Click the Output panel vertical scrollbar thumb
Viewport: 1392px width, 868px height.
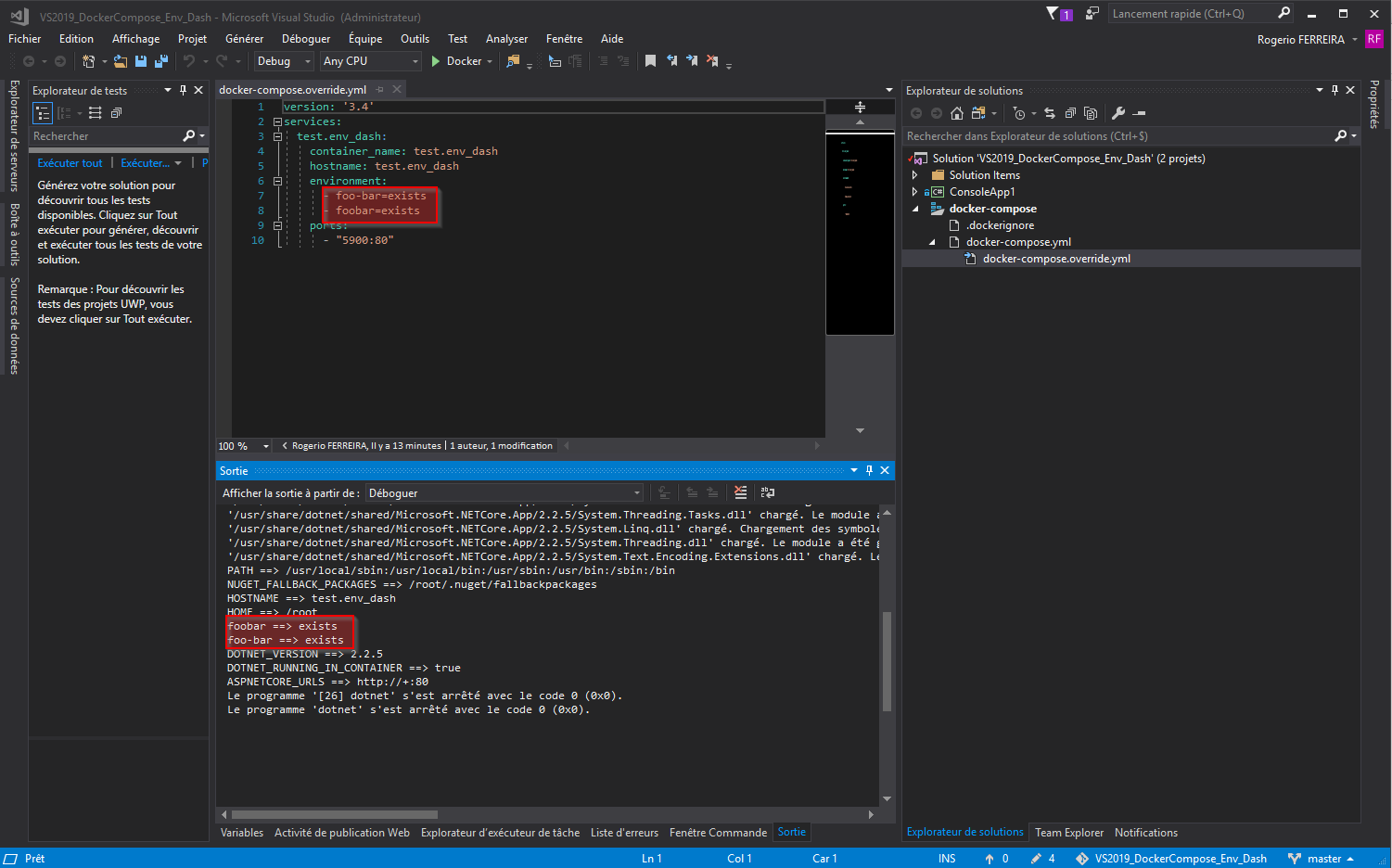coord(887,661)
